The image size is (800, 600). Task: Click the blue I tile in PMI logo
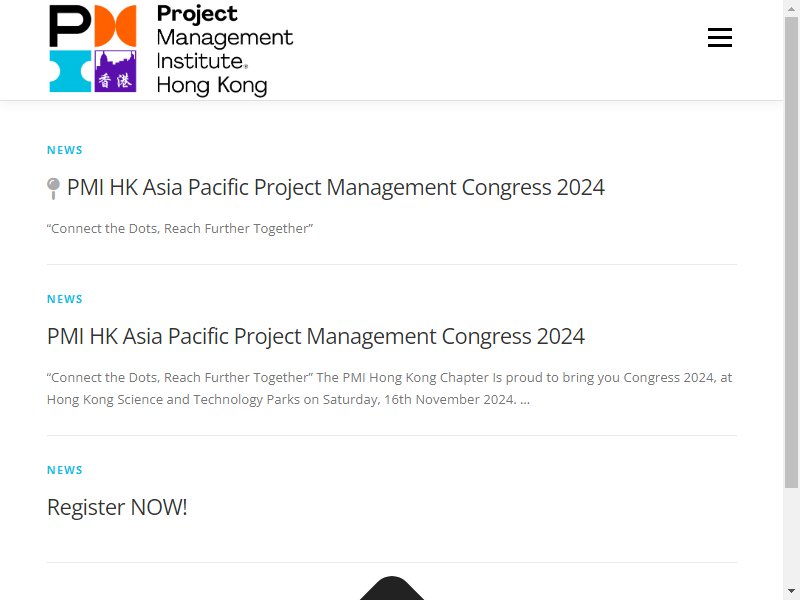click(x=70, y=71)
